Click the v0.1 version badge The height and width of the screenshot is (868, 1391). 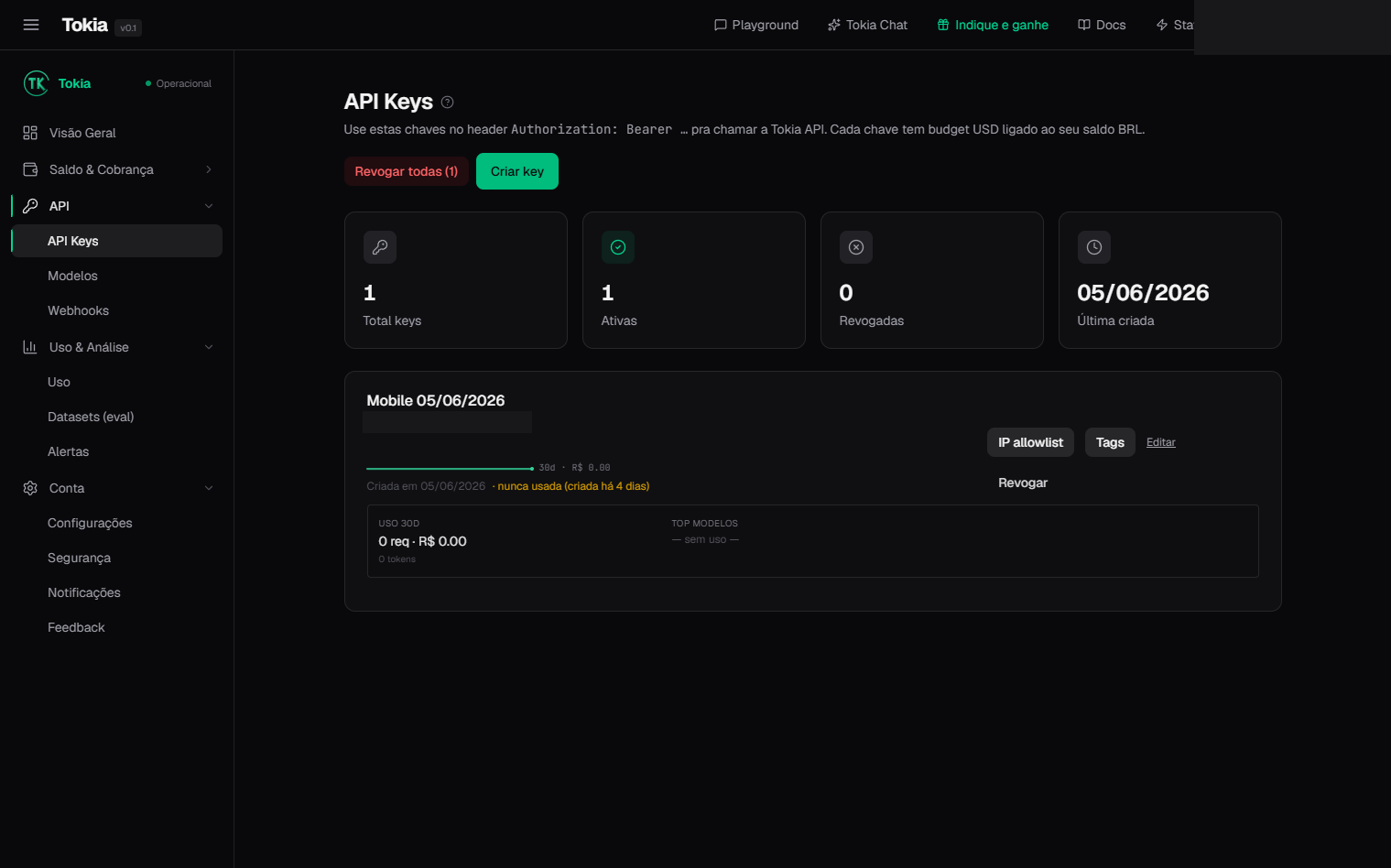[128, 27]
